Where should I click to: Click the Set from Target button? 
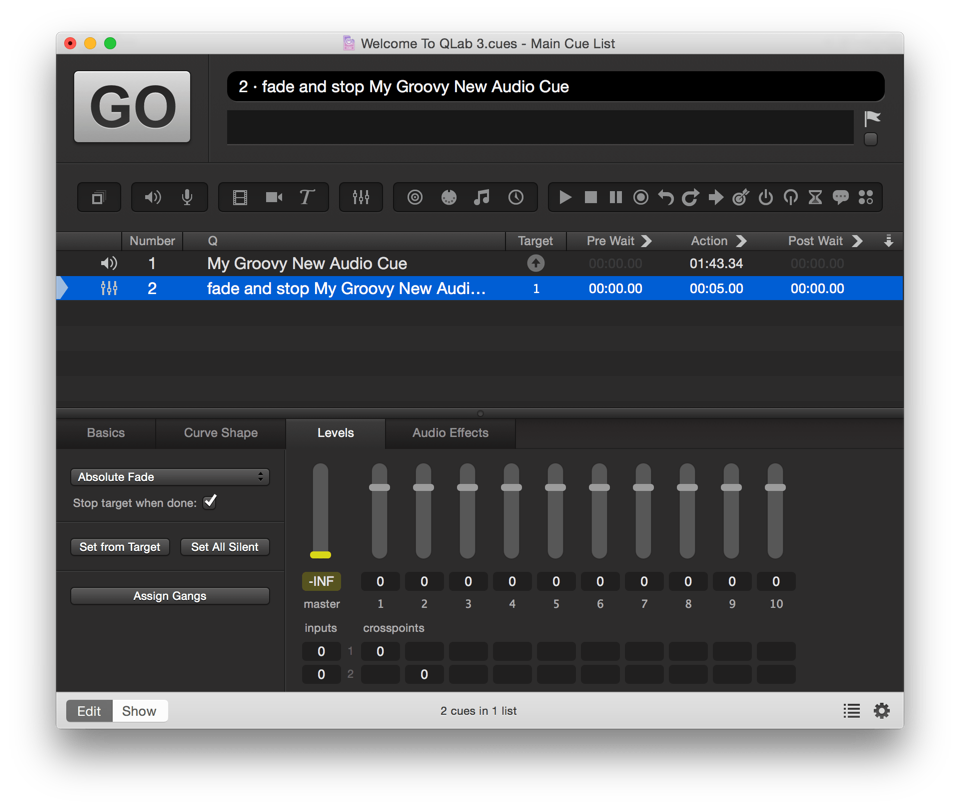click(120, 547)
